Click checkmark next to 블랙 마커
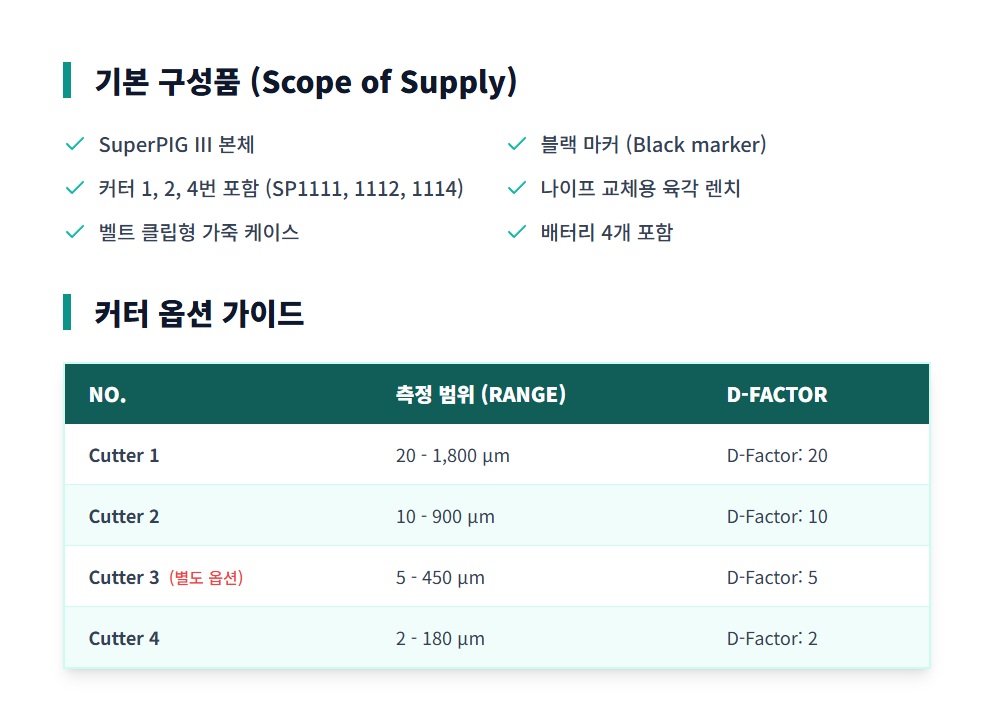 coord(516,145)
